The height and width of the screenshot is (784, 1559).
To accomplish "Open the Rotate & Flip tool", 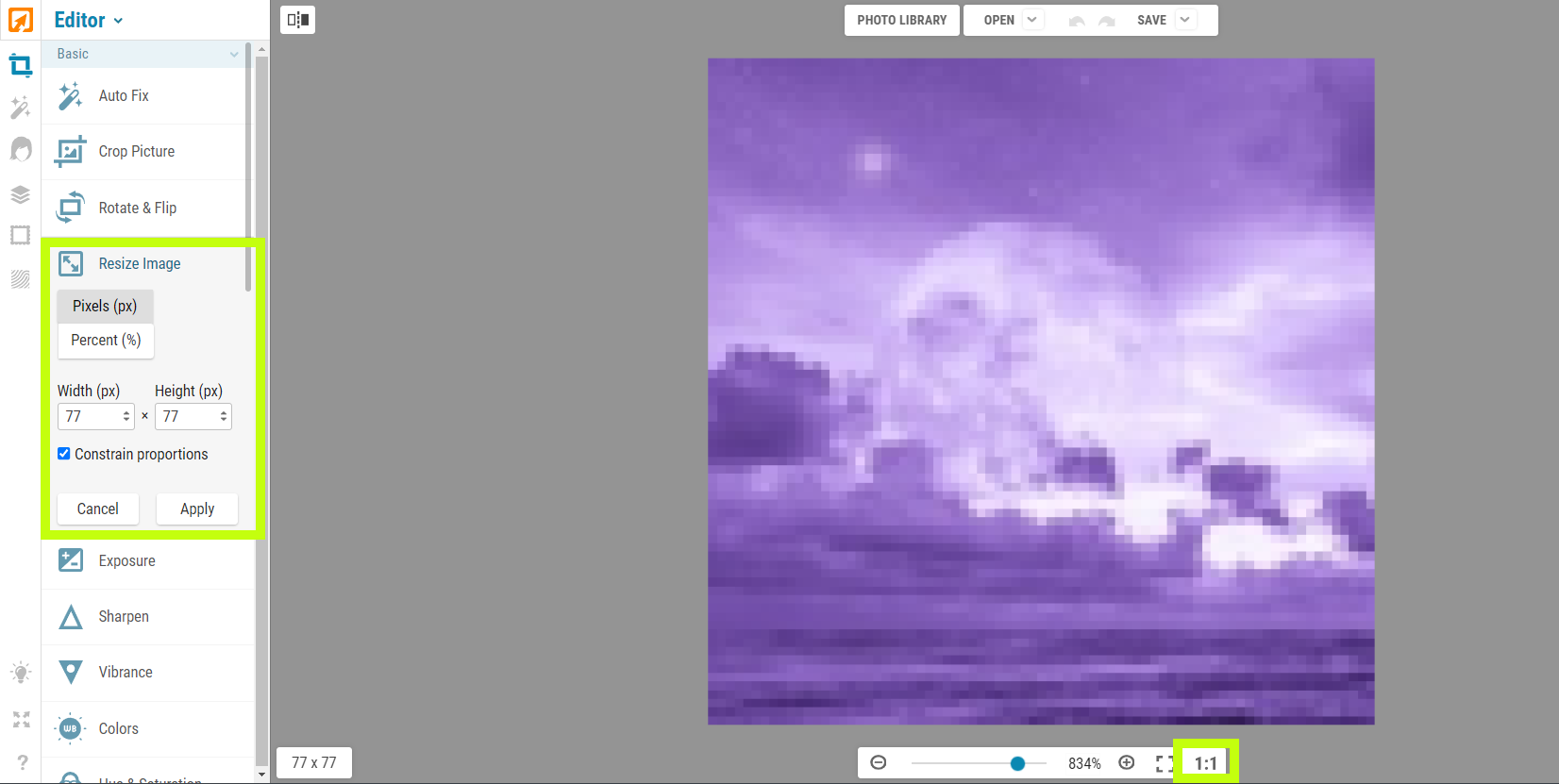I will [148, 208].
